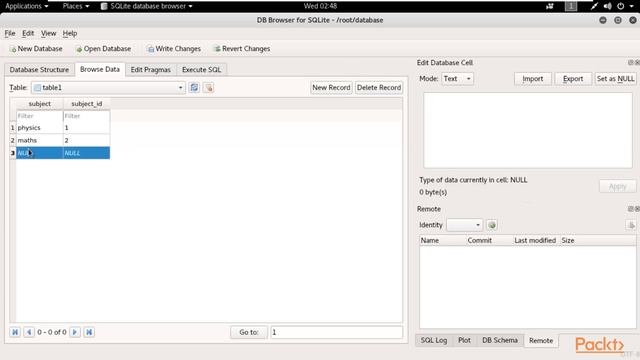
Task: Open the Applications menu in the top bar
Action: click(x=27, y=6)
